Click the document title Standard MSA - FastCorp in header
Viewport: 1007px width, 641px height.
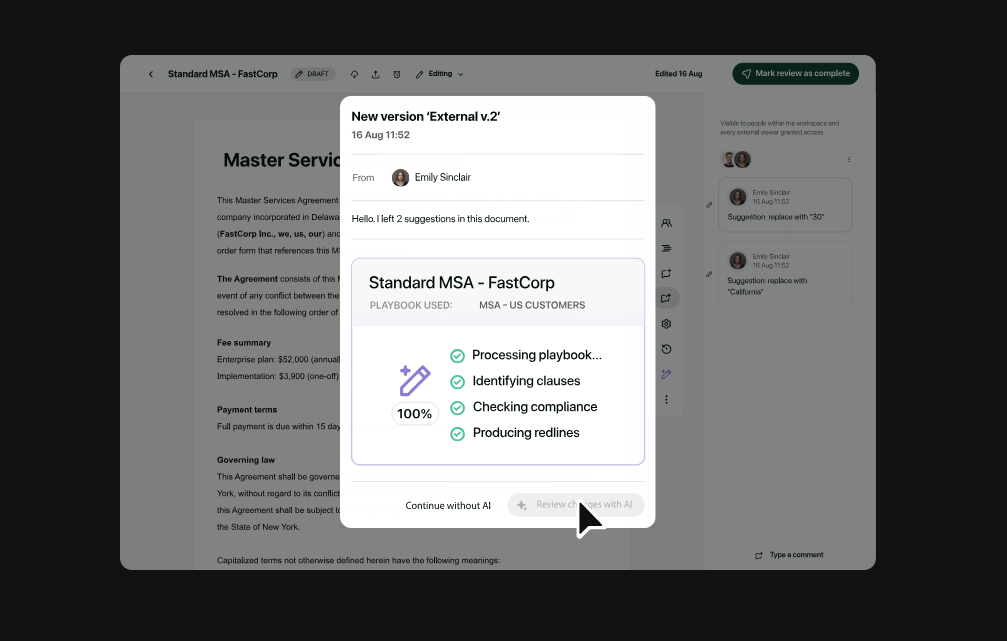(222, 74)
